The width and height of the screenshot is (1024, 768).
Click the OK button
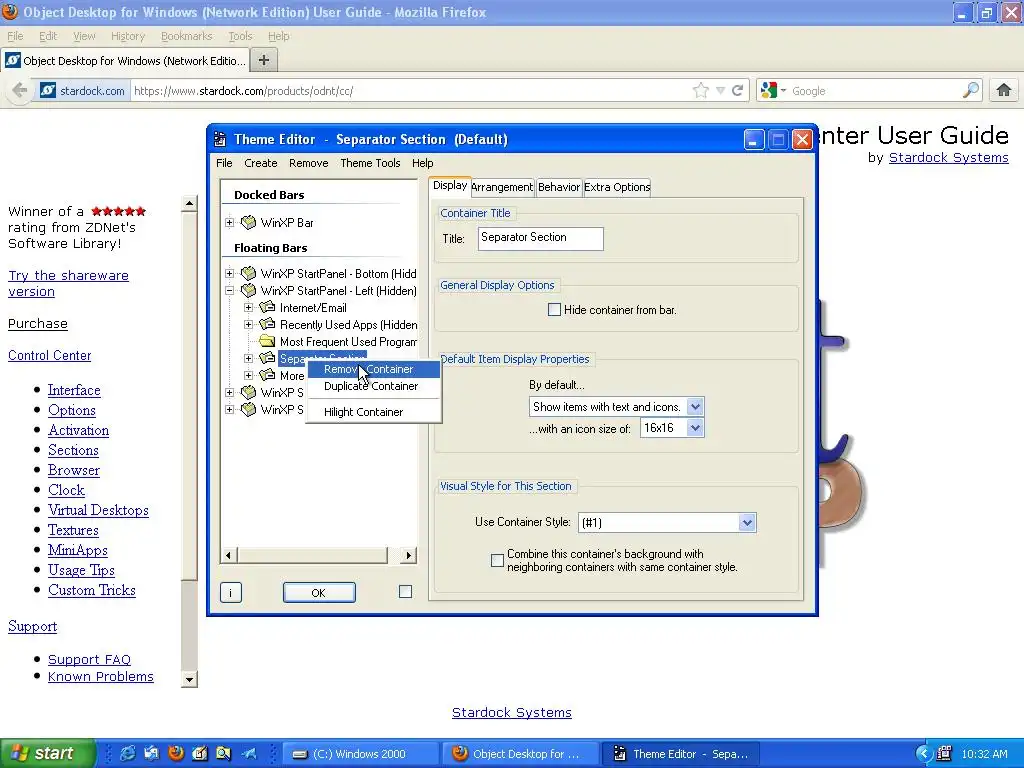(x=319, y=592)
